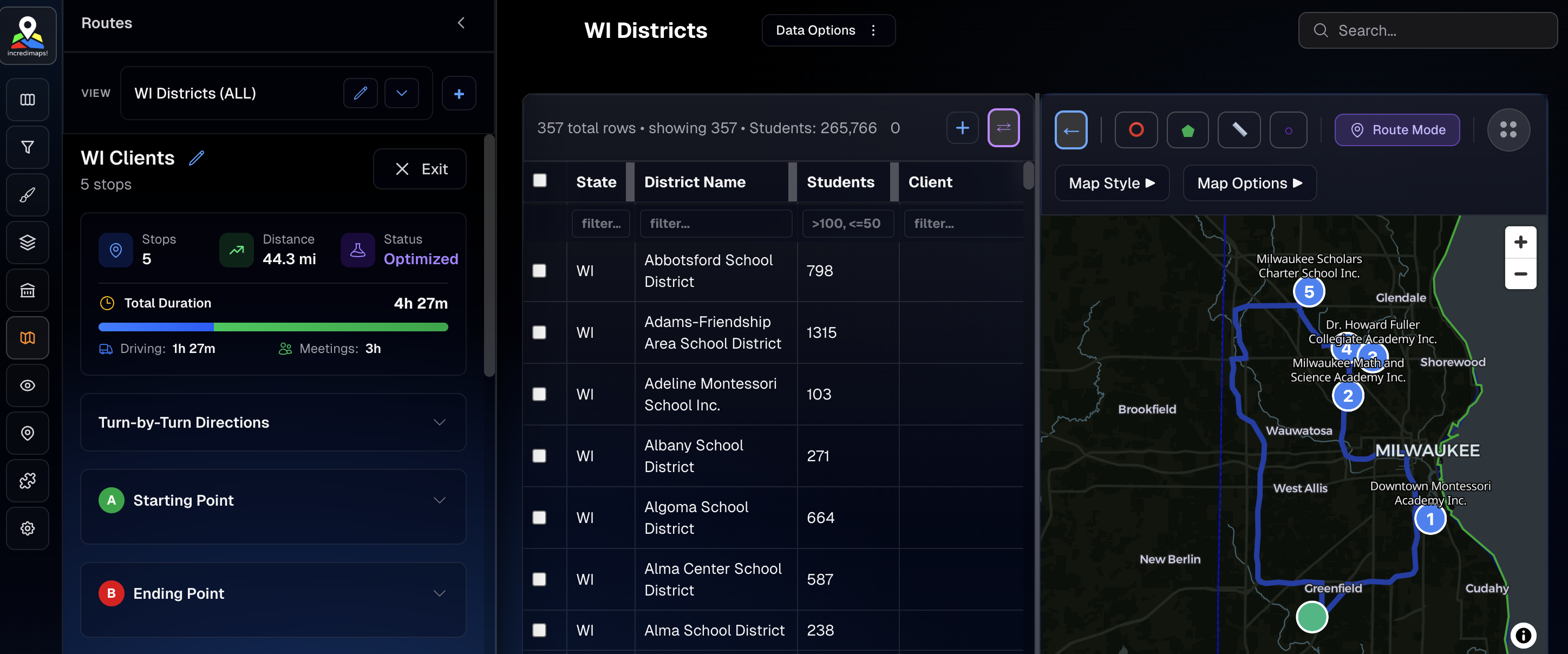The height and width of the screenshot is (654, 1568).
Task: Open the Data Options menu
Action: coord(828,30)
